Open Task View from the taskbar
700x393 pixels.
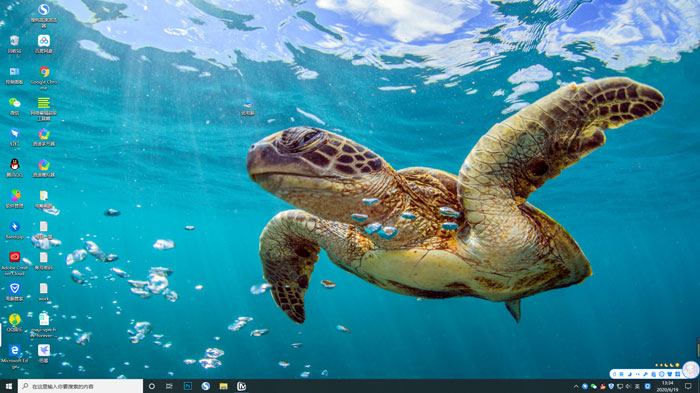tap(169, 386)
